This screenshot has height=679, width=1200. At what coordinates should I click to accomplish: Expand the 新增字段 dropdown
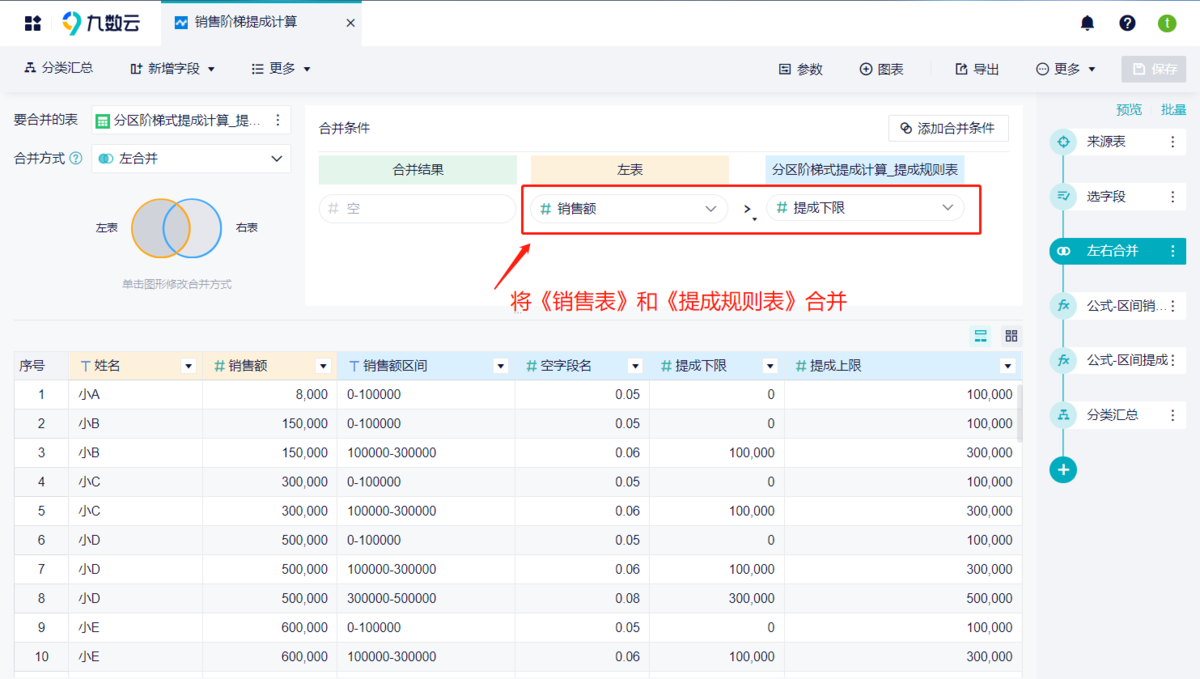[172, 69]
